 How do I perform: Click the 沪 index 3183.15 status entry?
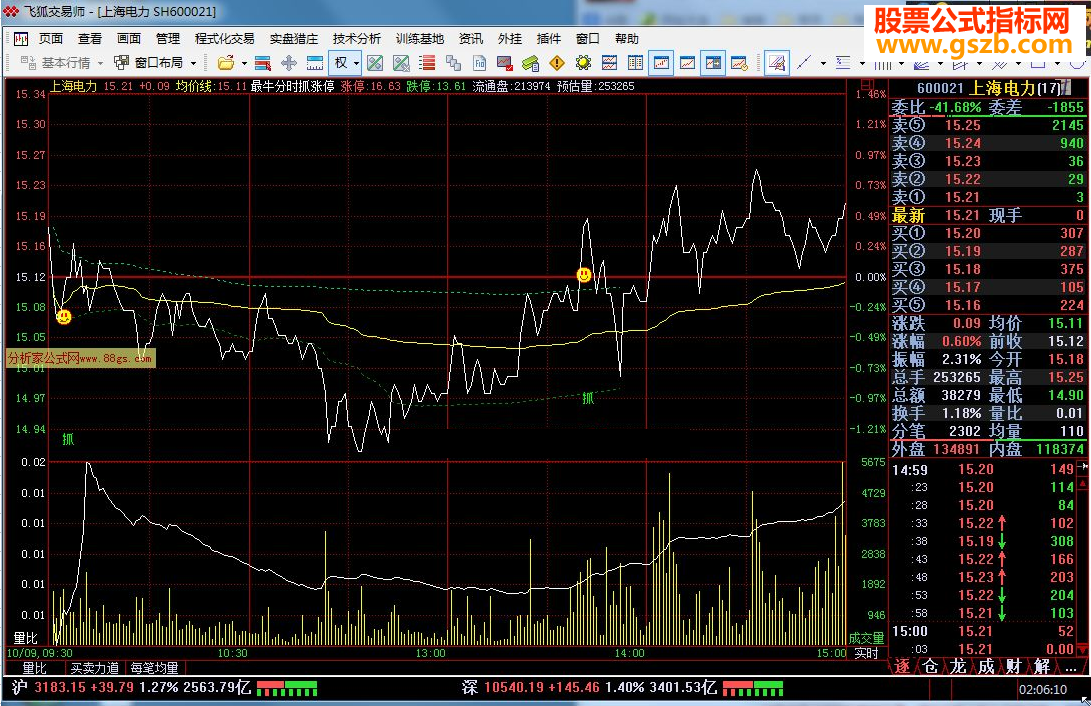(132, 688)
